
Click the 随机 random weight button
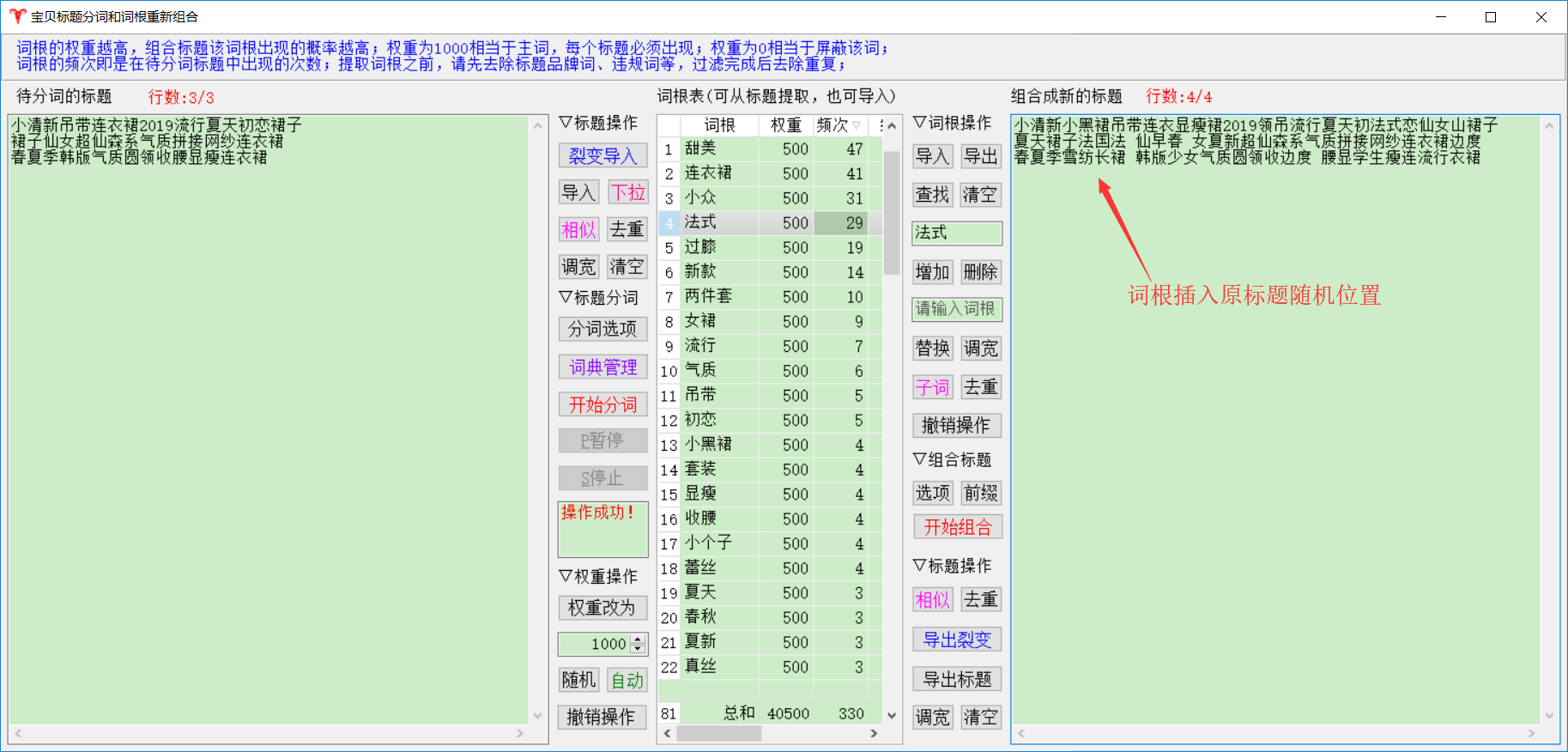coord(578,681)
